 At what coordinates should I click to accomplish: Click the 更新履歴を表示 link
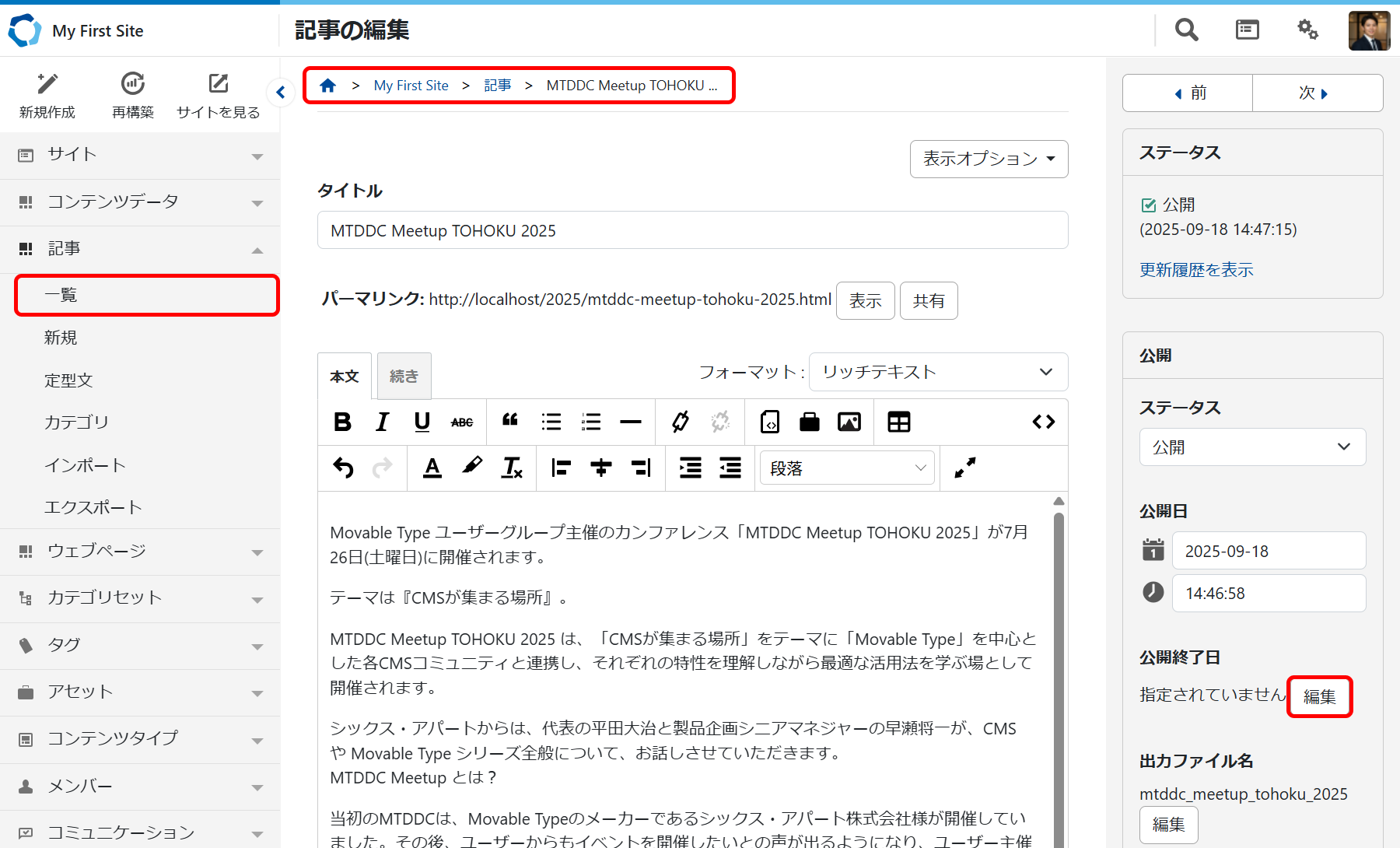(1196, 270)
